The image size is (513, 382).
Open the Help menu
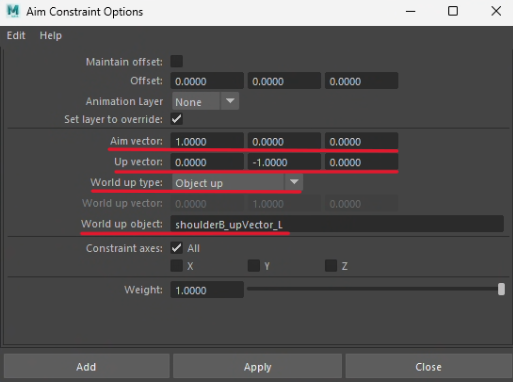51,35
